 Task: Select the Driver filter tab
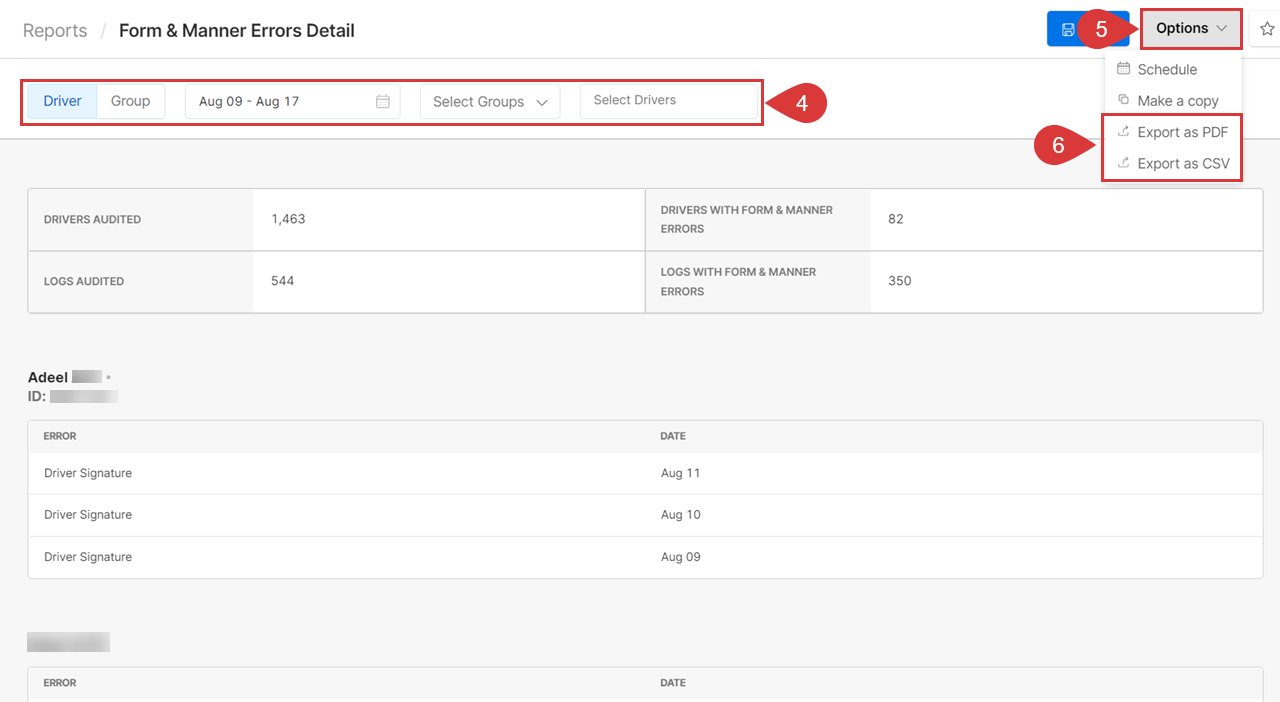pyautogui.click(x=62, y=101)
